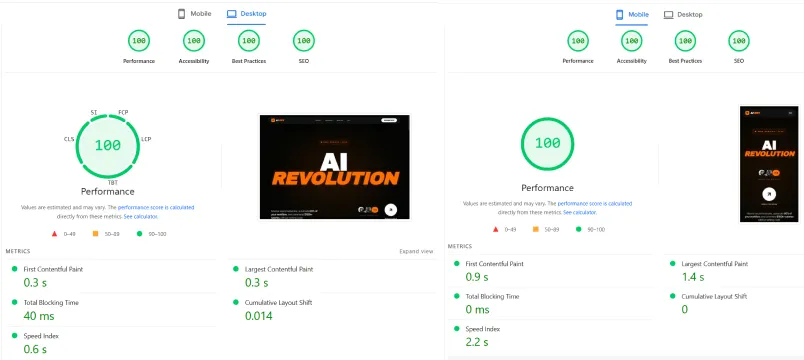The image size is (804, 360).
Task: Click the SEO score gauge in mobile report
Action: [x=739, y=41]
